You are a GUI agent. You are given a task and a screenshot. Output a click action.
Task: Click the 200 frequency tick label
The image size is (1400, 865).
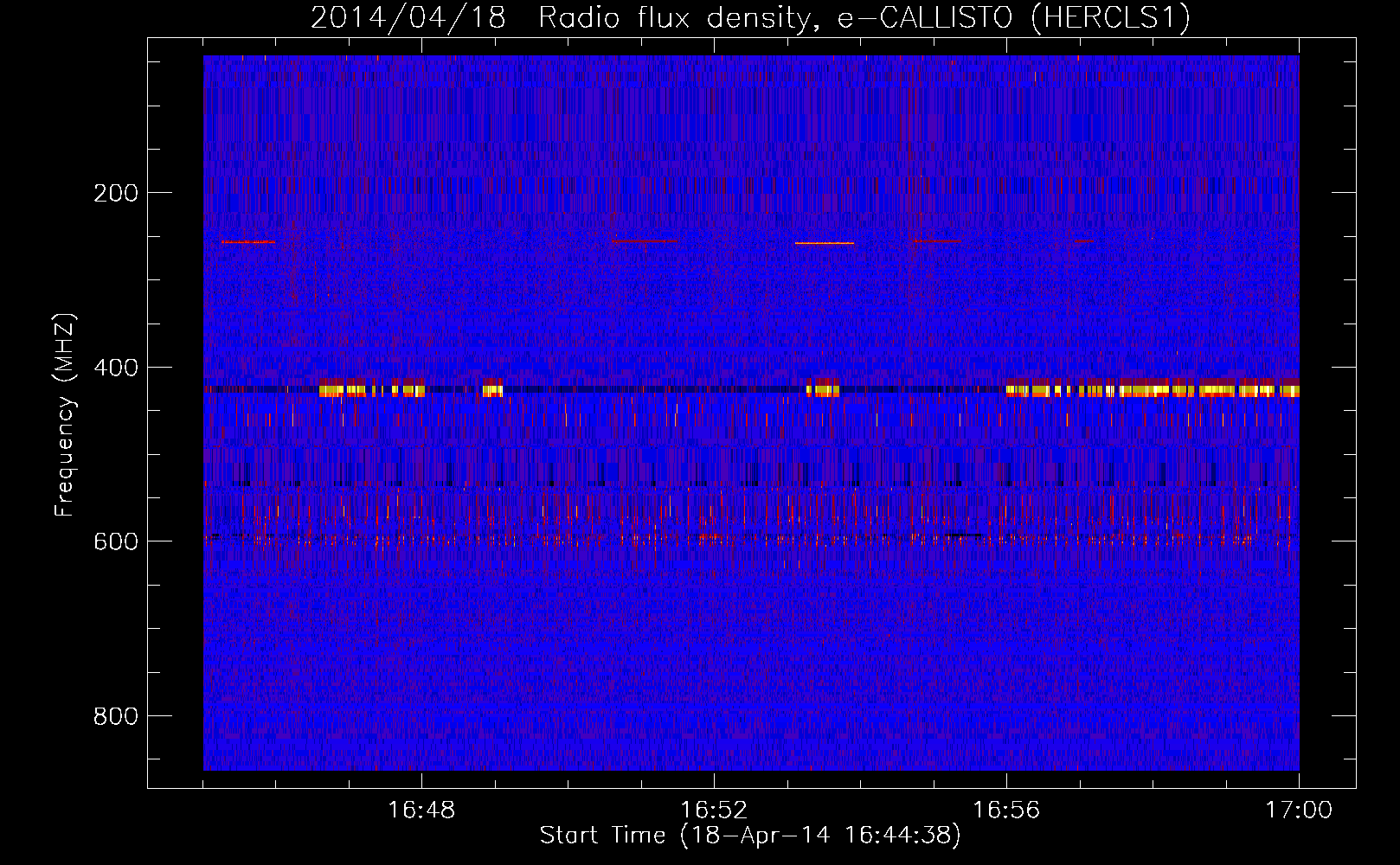[x=116, y=193]
